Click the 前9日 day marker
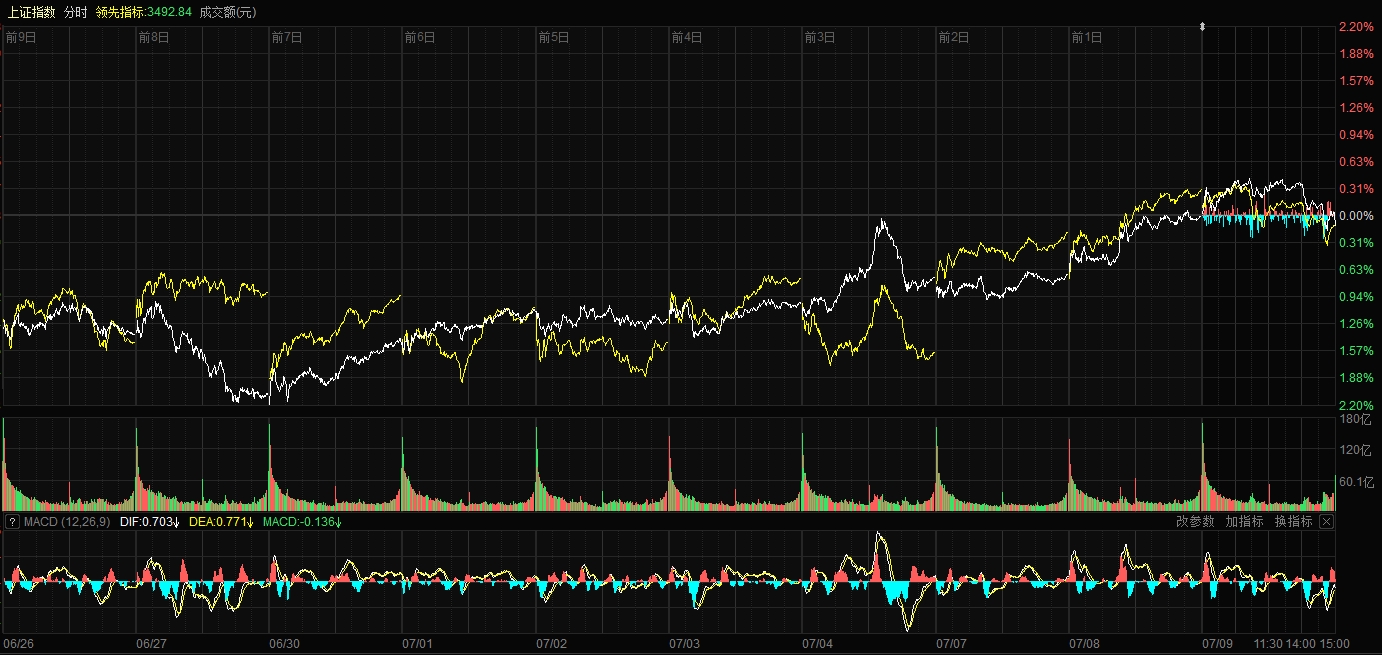 [21, 38]
